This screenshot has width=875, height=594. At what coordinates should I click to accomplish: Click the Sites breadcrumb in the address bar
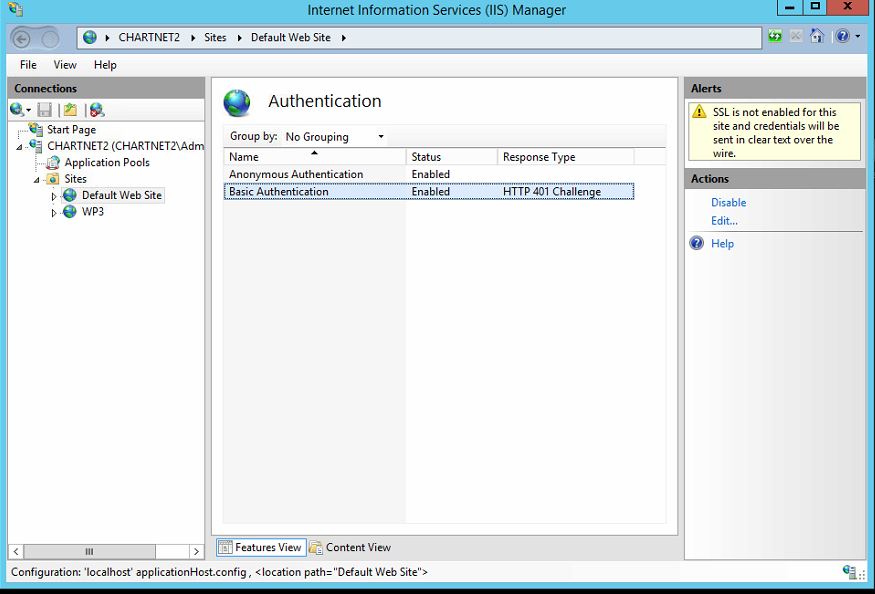click(215, 37)
